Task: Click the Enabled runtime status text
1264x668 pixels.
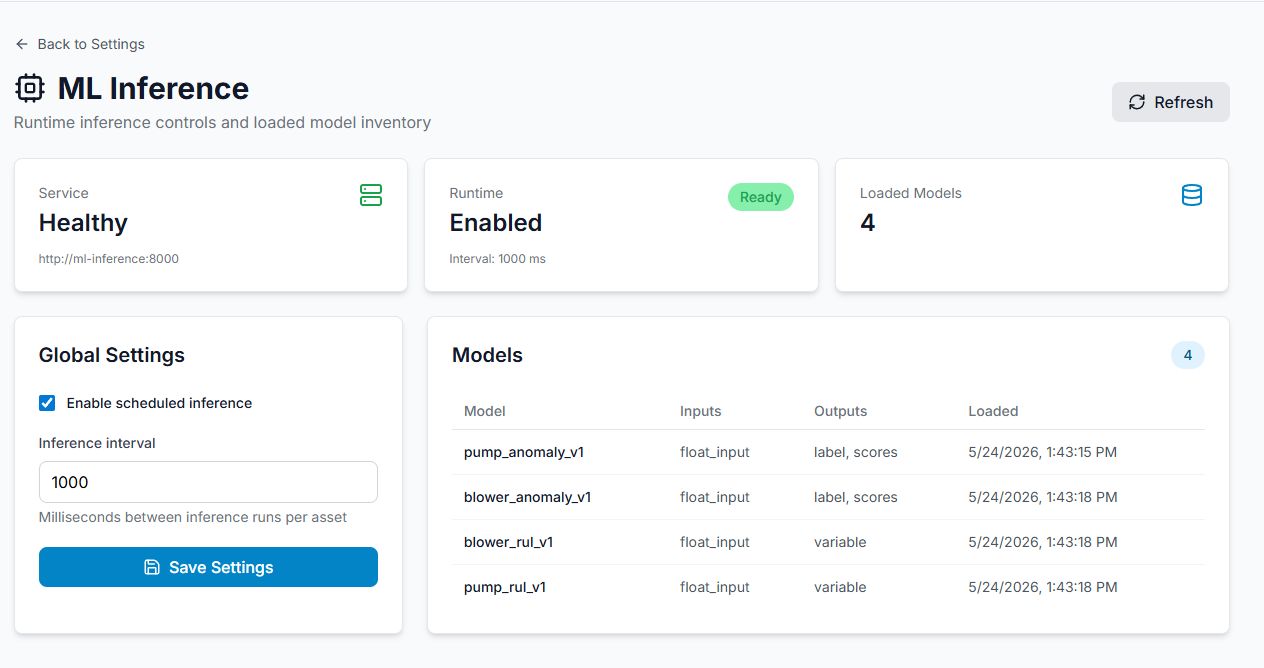Action: 496,222
